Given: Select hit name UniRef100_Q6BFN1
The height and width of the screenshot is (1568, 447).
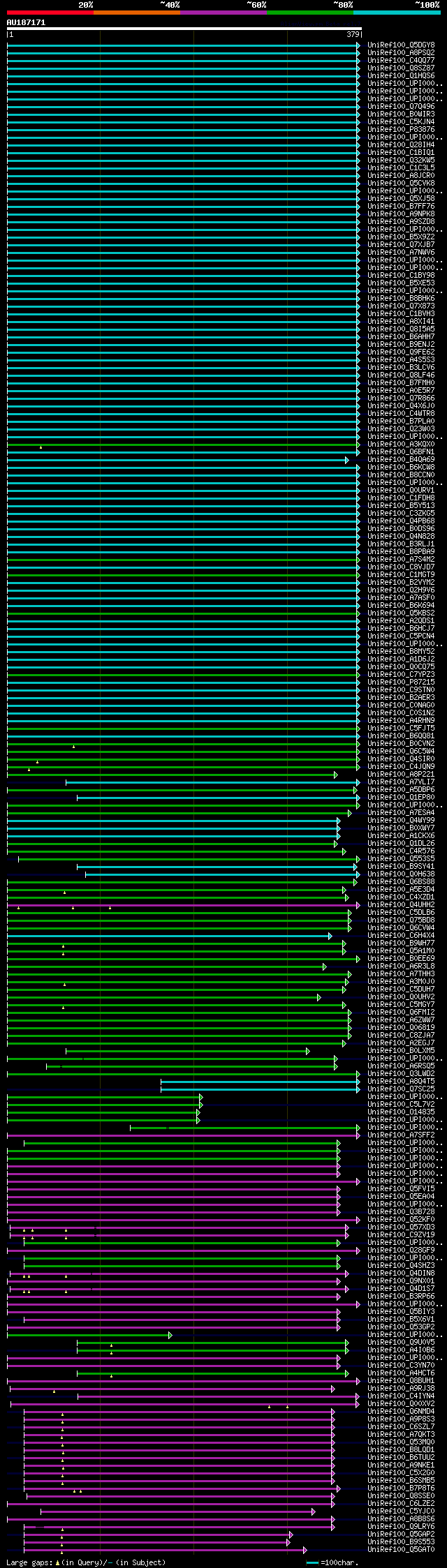Looking at the screenshot, I should click(x=401, y=452).
